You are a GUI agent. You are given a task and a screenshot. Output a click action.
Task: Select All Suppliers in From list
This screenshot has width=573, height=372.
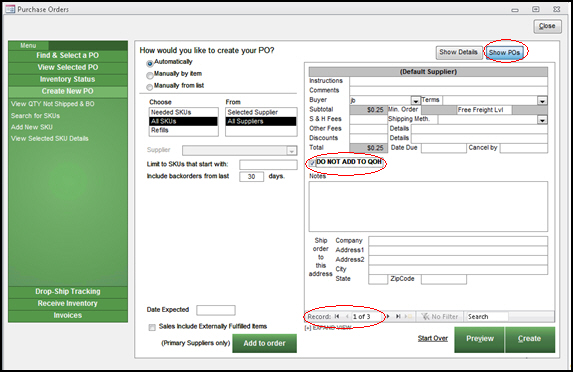(261, 121)
